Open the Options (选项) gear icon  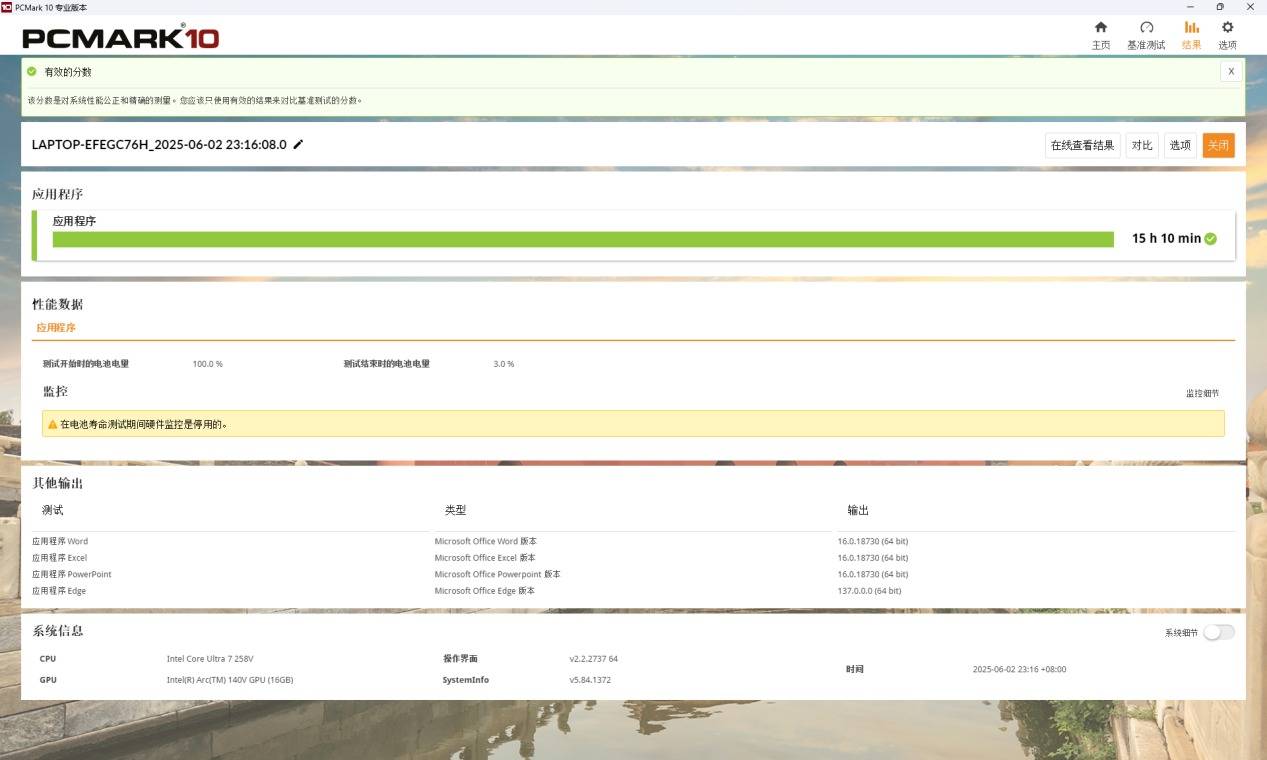pyautogui.click(x=1227, y=28)
